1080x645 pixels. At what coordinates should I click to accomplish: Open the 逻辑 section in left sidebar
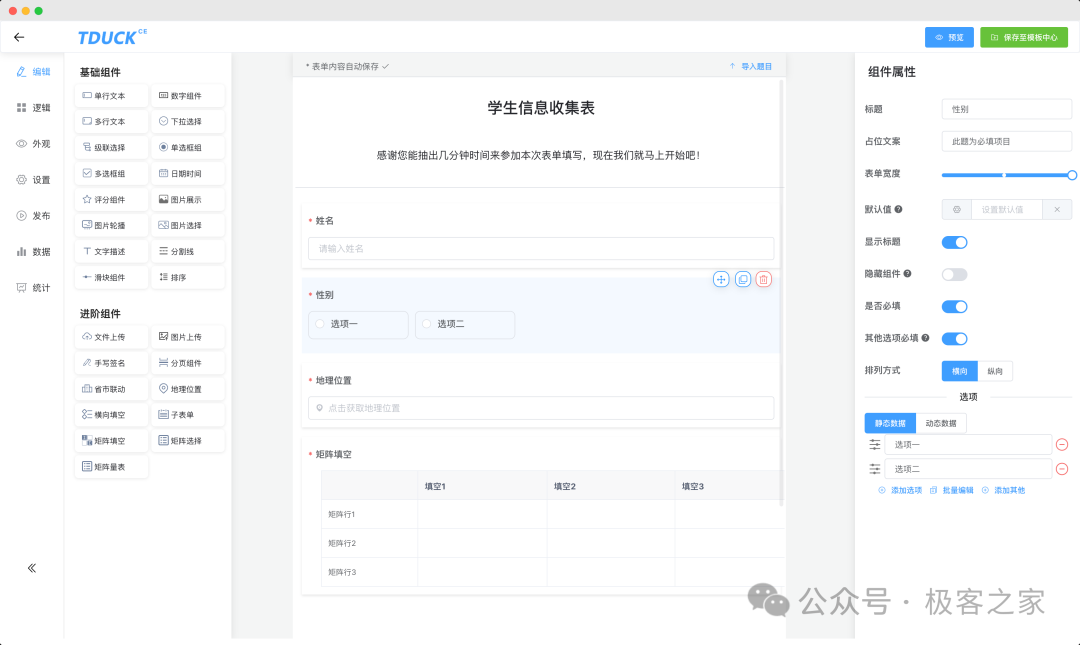[x=33, y=108]
